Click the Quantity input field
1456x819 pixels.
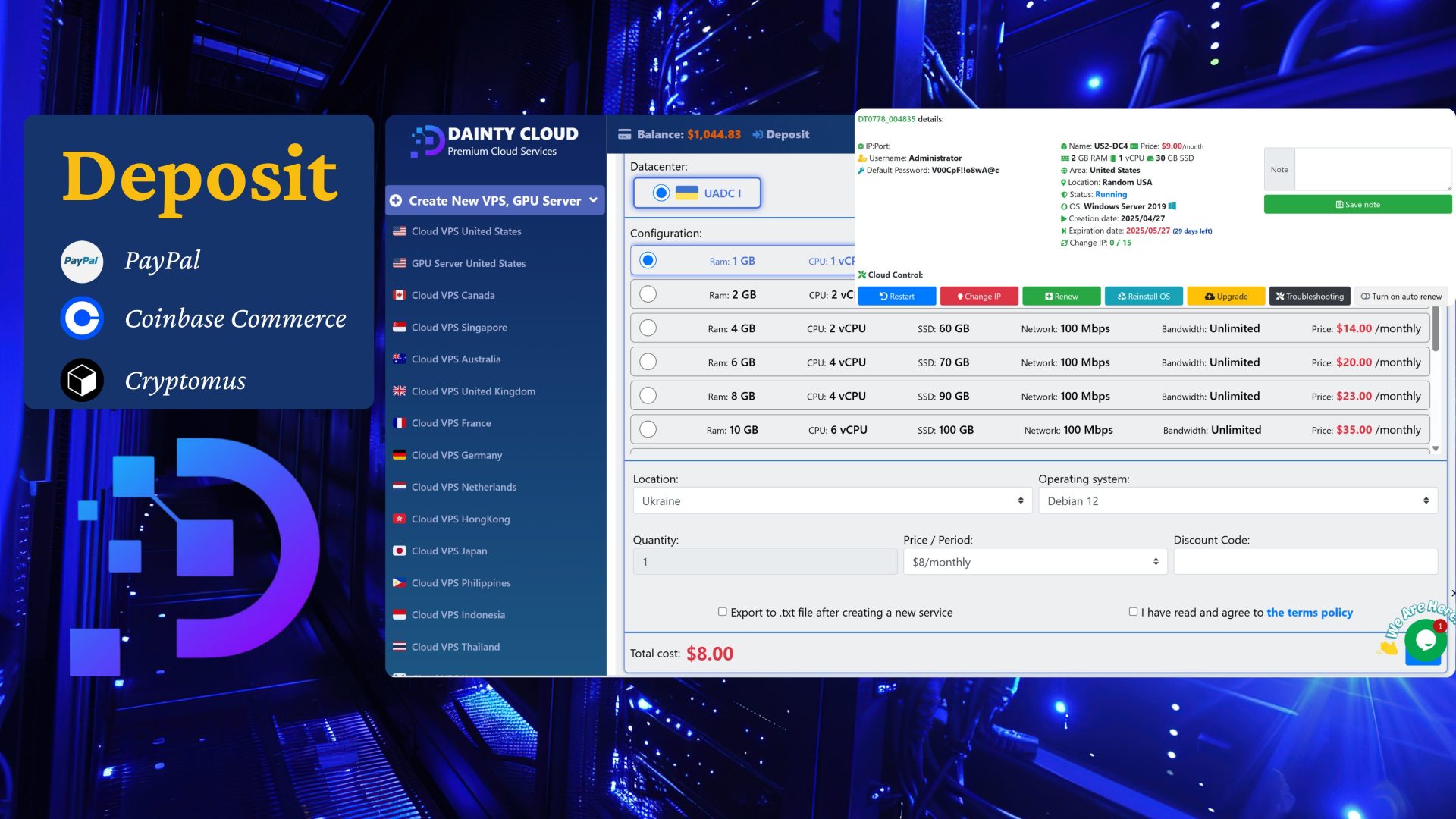765,562
